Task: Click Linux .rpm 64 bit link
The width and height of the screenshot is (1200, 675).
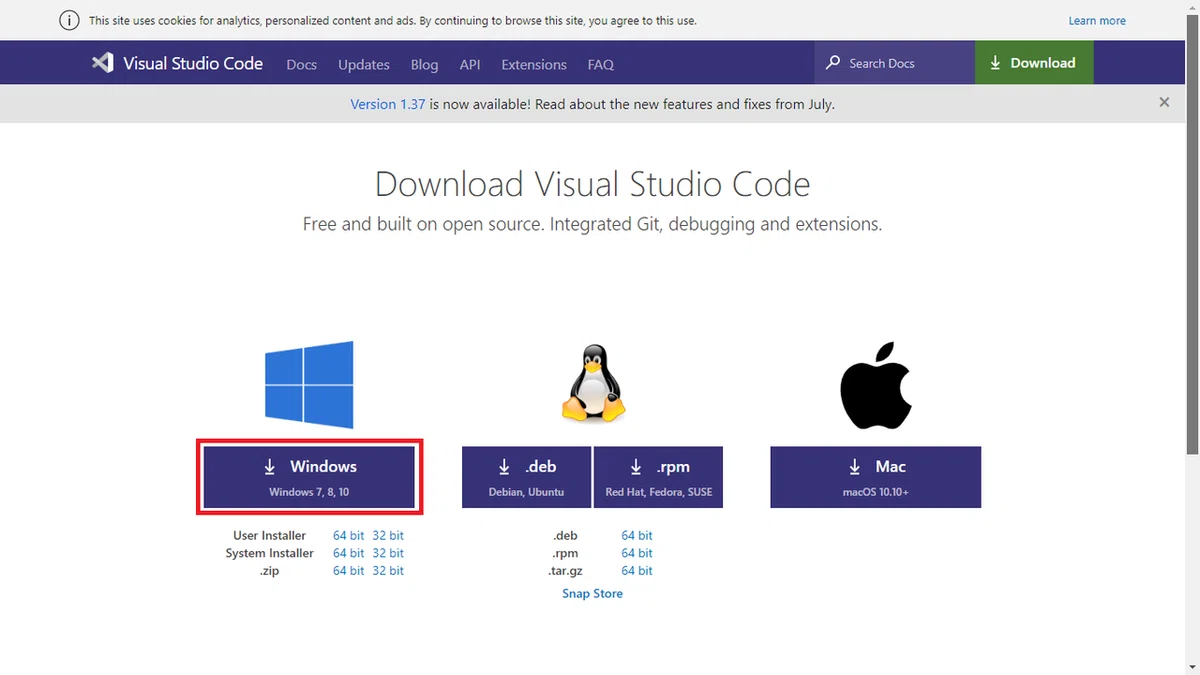Action: tap(637, 553)
